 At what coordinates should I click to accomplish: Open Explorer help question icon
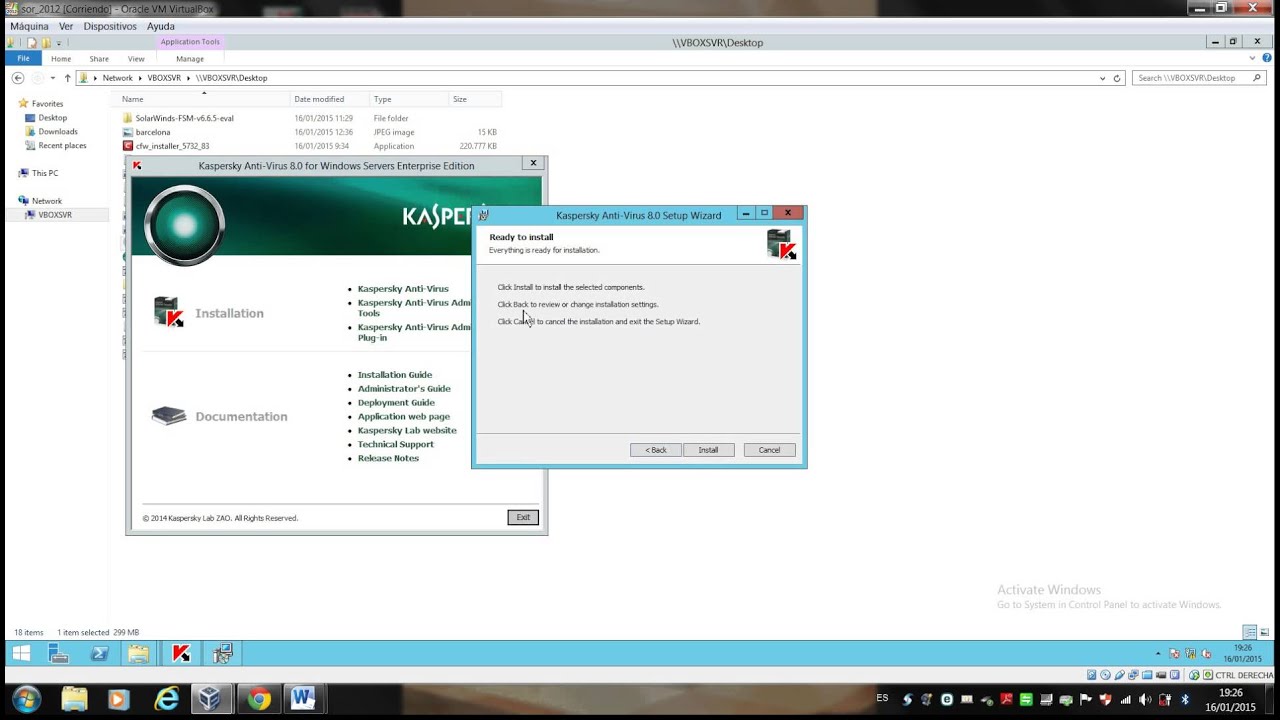[1265, 59]
